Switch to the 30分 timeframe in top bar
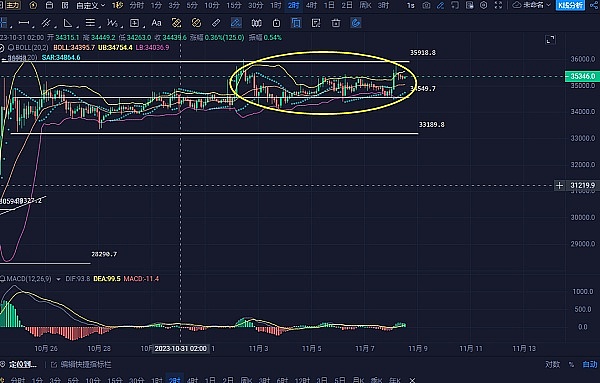The image size is (600, 383). [256, 5]
